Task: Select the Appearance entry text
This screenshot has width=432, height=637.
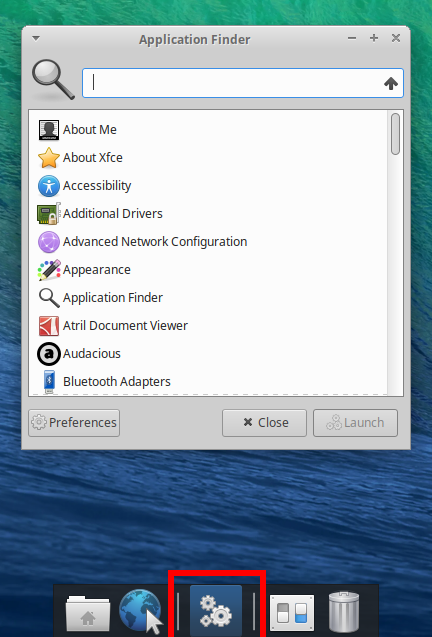Action: pos(97,270)
